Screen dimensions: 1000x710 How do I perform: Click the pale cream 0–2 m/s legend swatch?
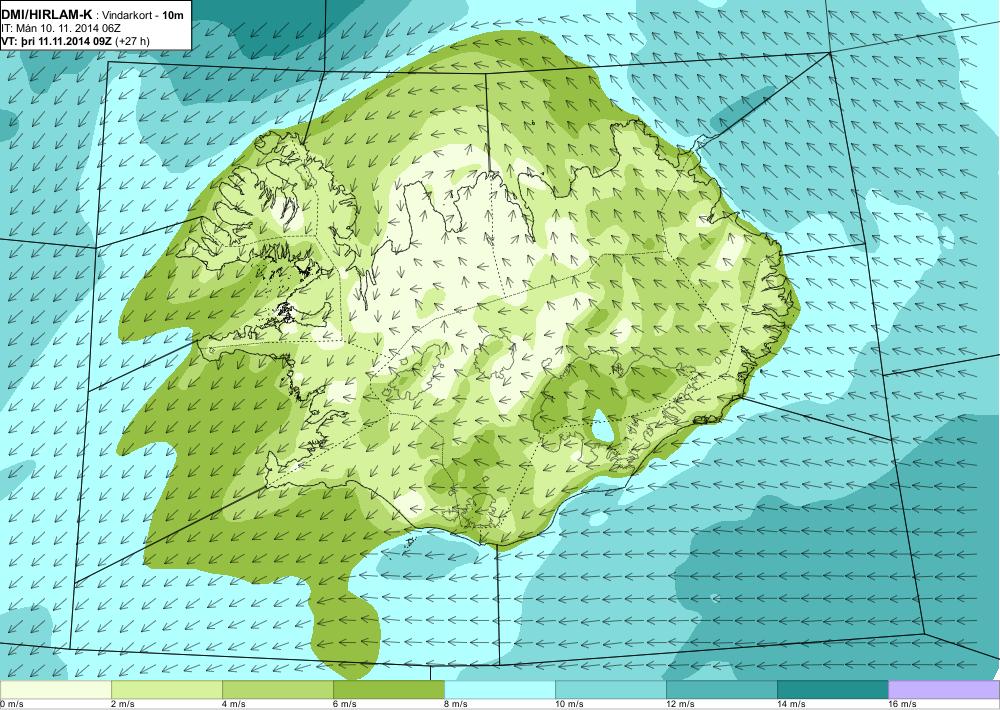(x=55, y=690)
